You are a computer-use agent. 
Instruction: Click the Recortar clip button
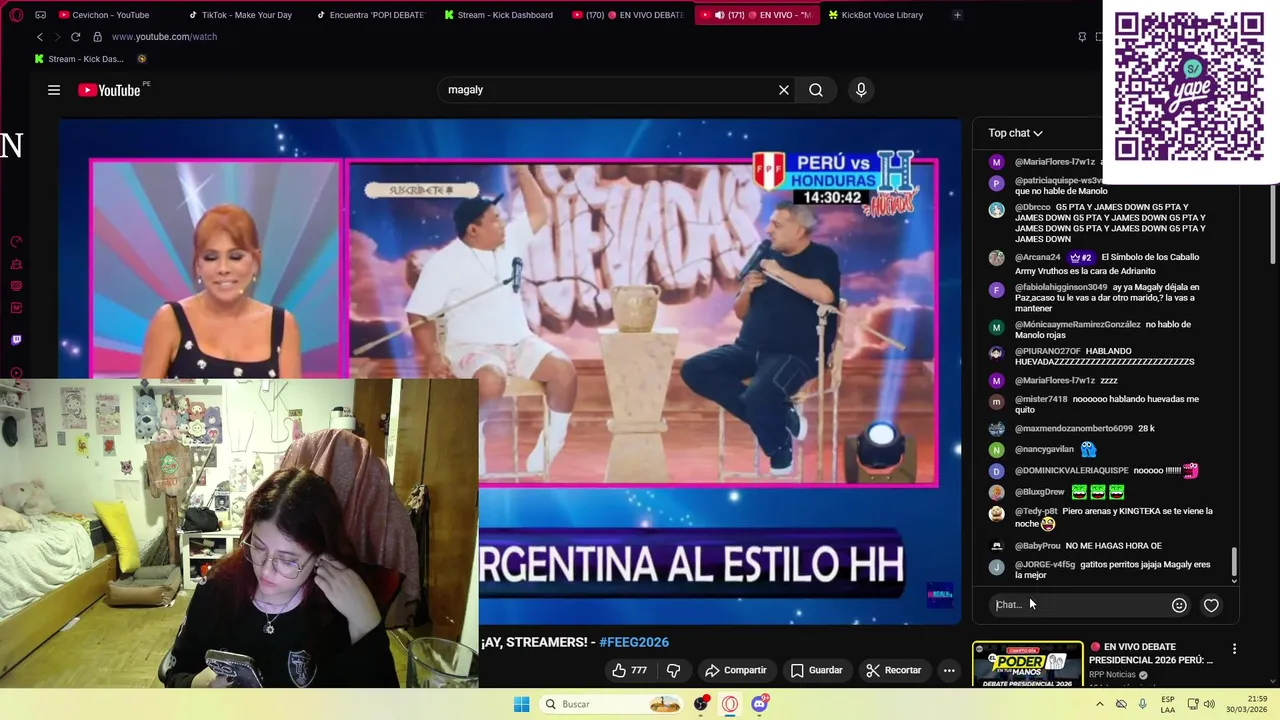tap(893, 670)
